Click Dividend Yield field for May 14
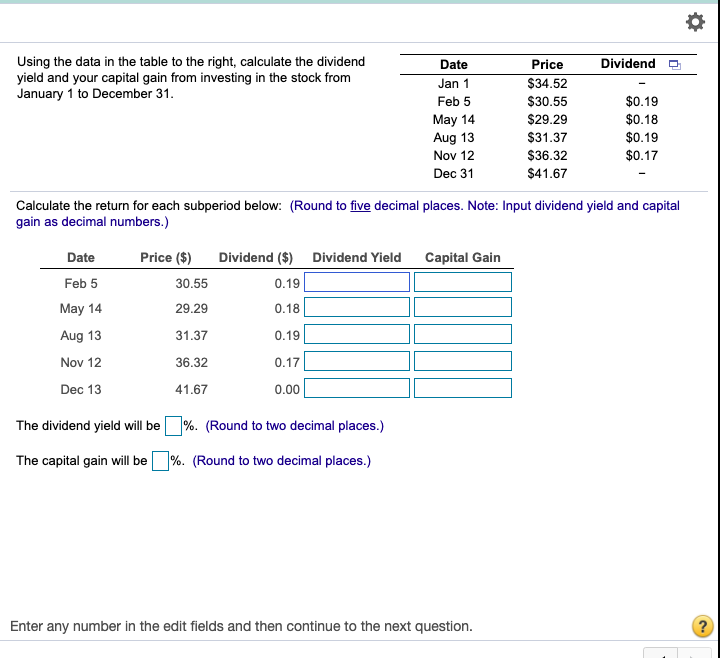This screenshot has height=658, width=720. pos(357,307)
